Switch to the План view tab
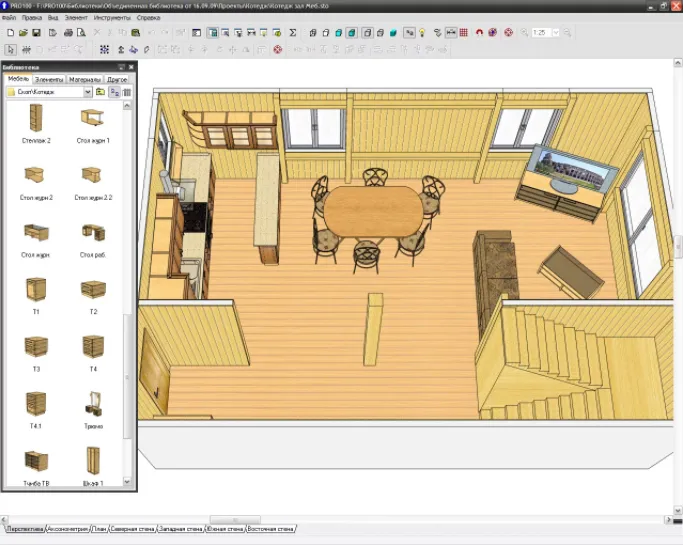Screen dimensions: 683x545 coord(99,528)
